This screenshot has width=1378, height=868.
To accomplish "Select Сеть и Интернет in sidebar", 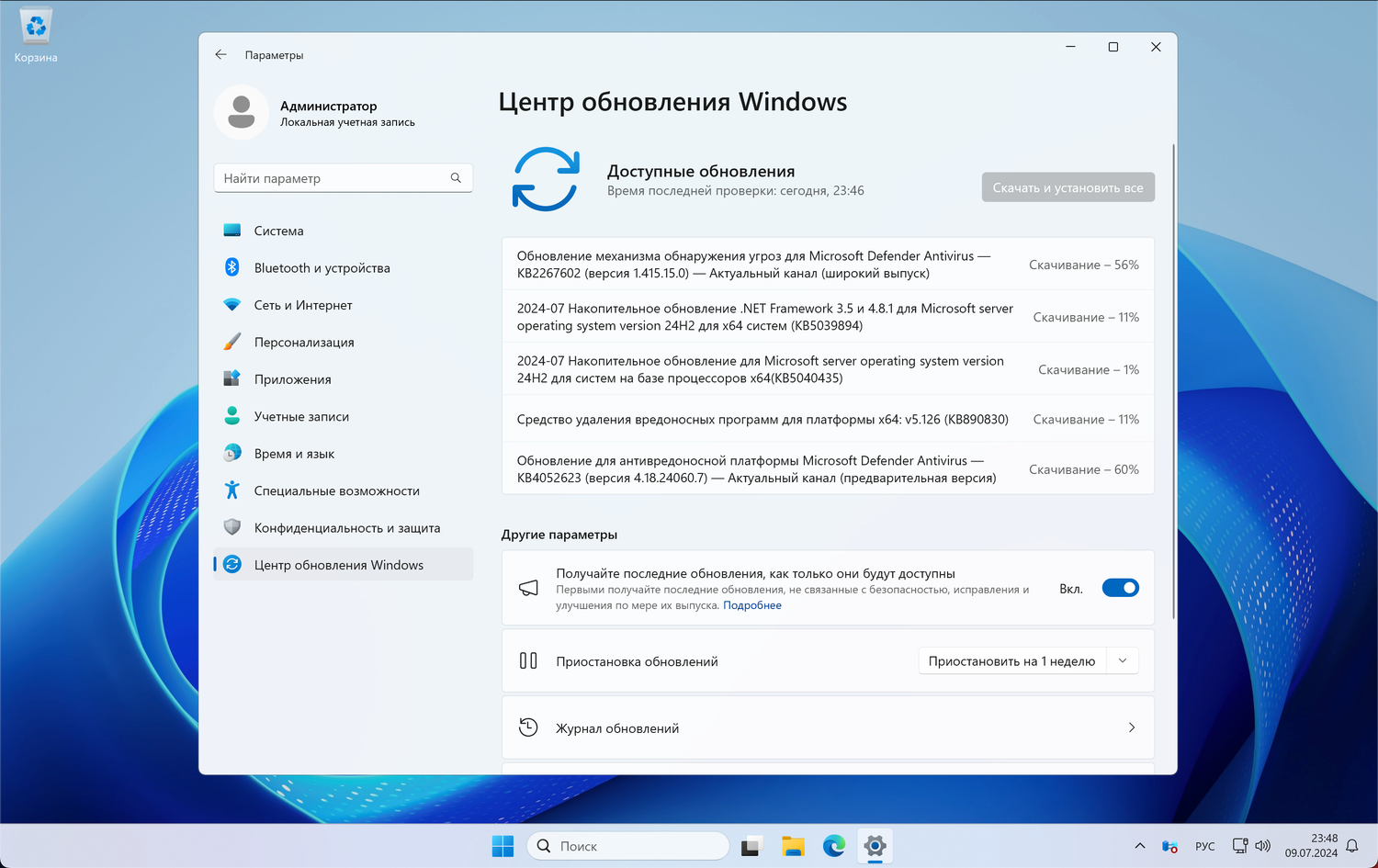I will [344, 305].
